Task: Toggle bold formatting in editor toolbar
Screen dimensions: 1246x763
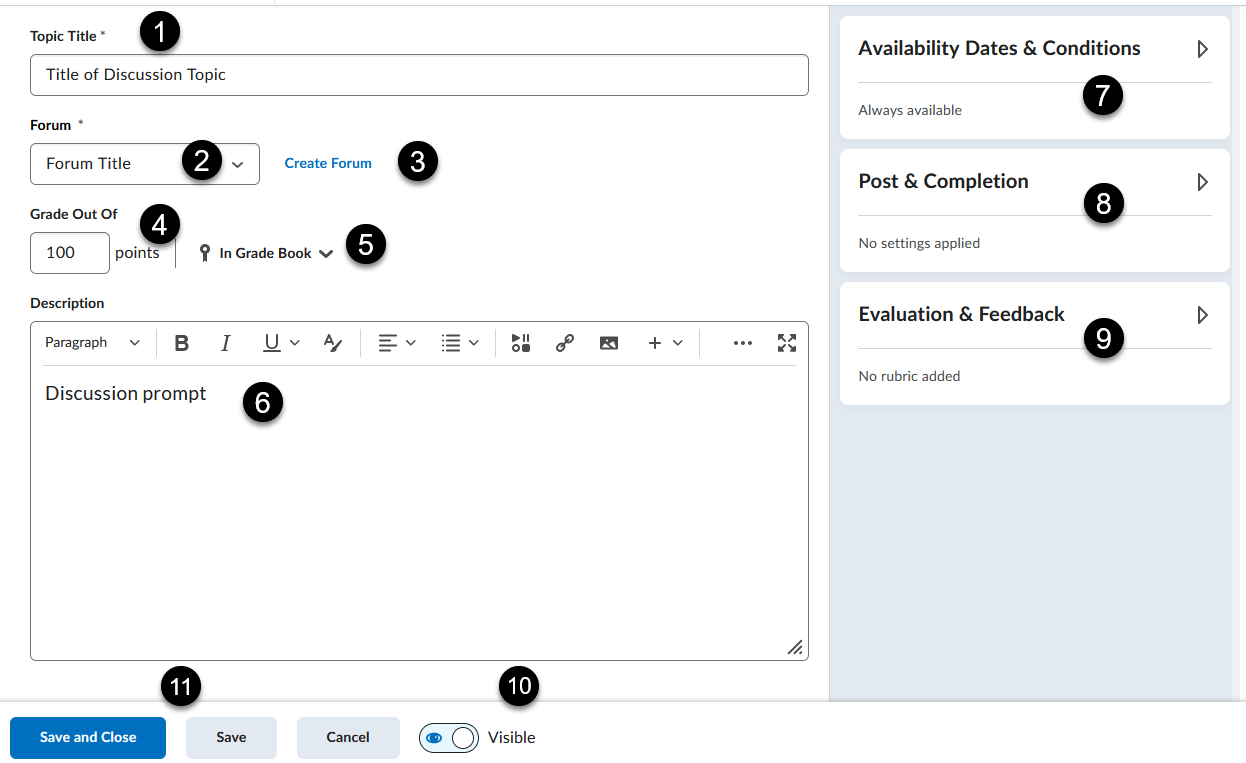Action: tap(181, 343)
